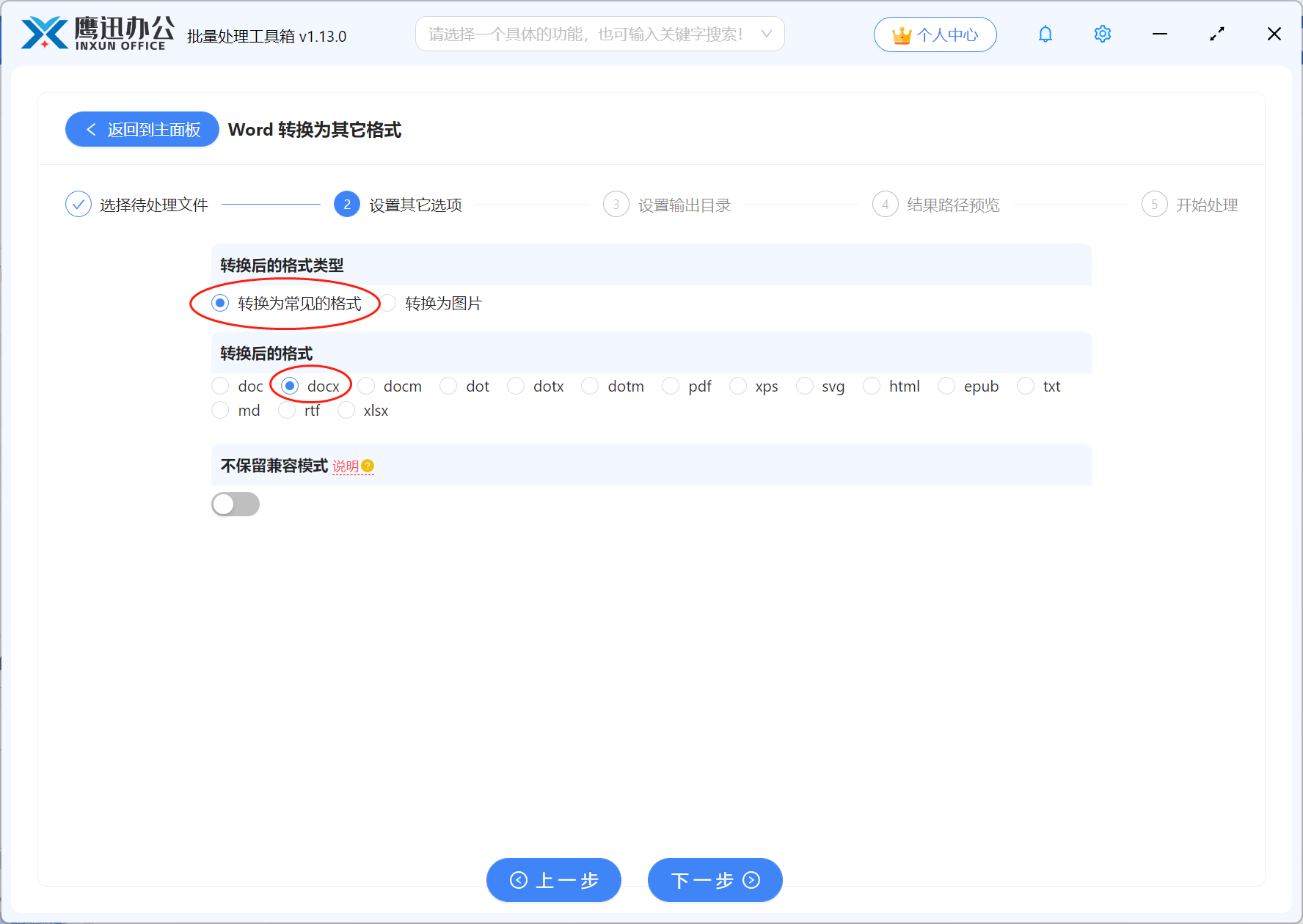Click the 说明 link
Viewport: 1303px width, 924px height.
pos(345,466)
